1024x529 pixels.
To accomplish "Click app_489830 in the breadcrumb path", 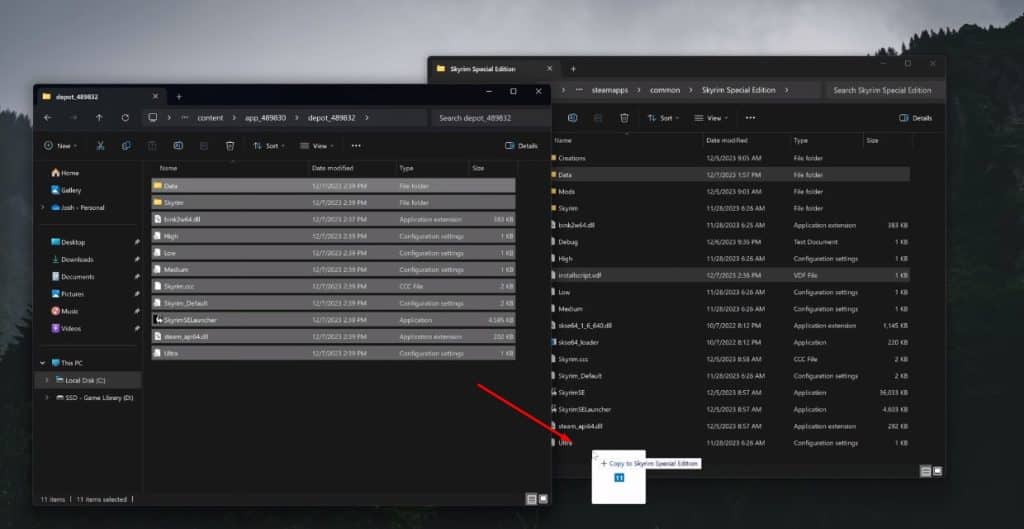I will pyautogui.click(x=265, y=118).
